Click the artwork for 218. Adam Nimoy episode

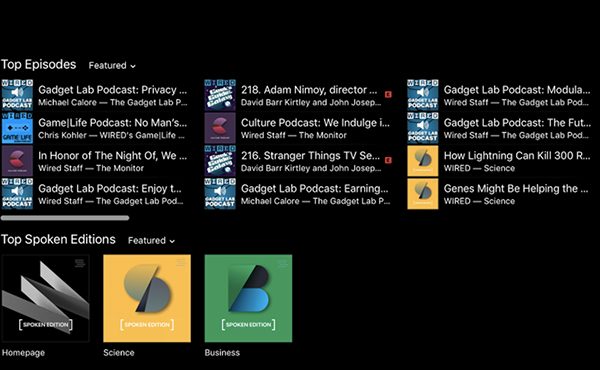(x=220, y=95)
